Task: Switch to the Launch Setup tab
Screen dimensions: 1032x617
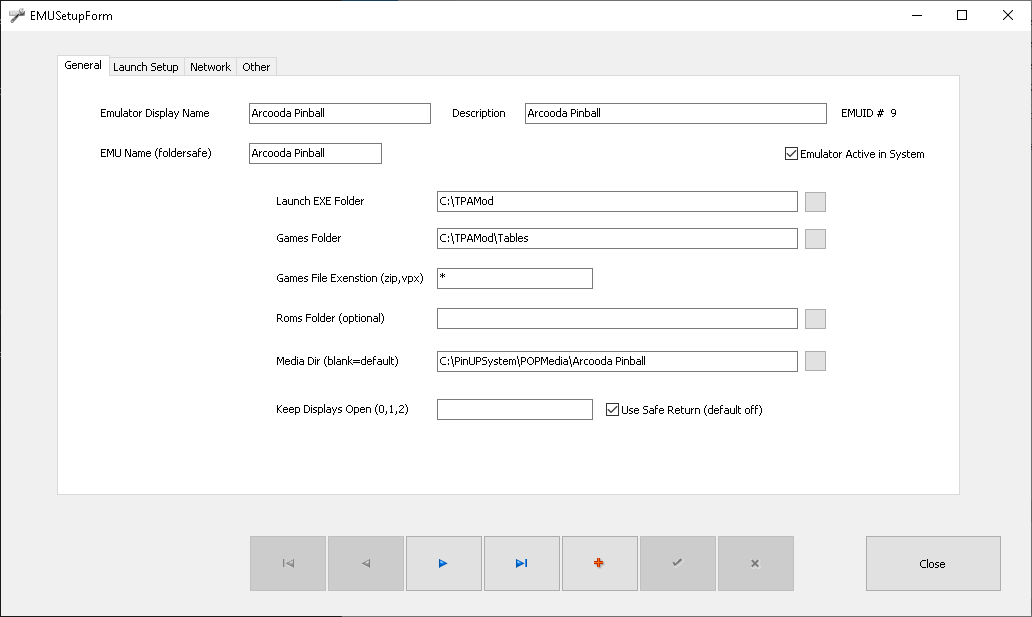Action: pos(146,67)
